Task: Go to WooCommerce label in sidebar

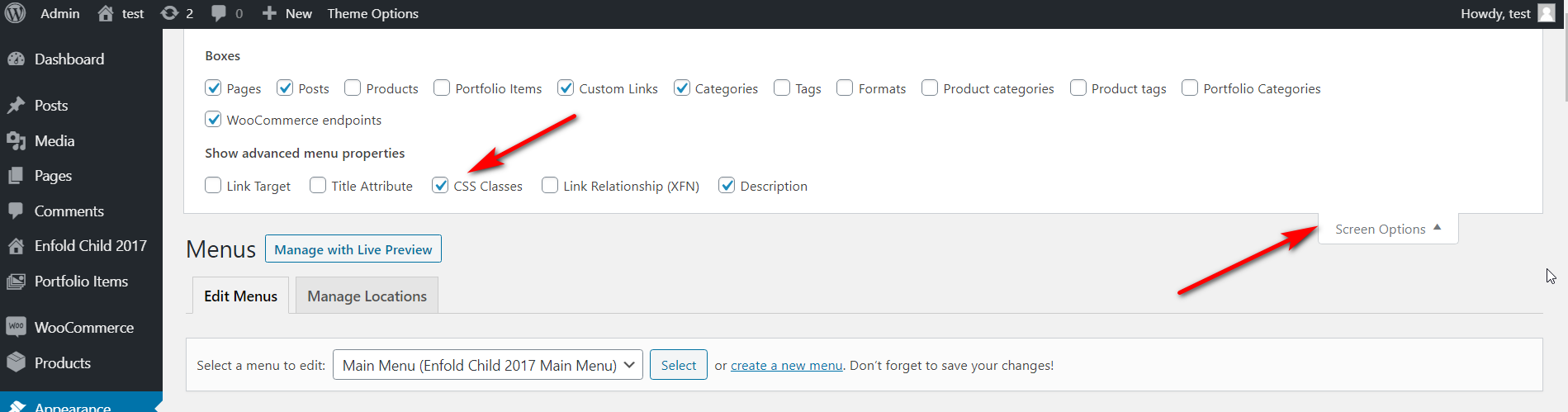Action: tap(84, 327)
